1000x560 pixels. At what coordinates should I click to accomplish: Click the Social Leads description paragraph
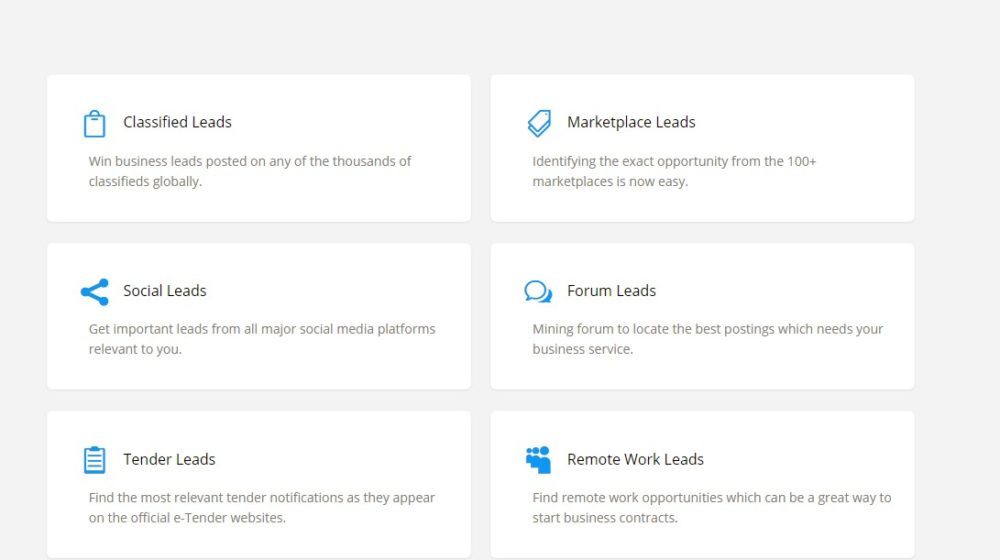tap(262, 339)
